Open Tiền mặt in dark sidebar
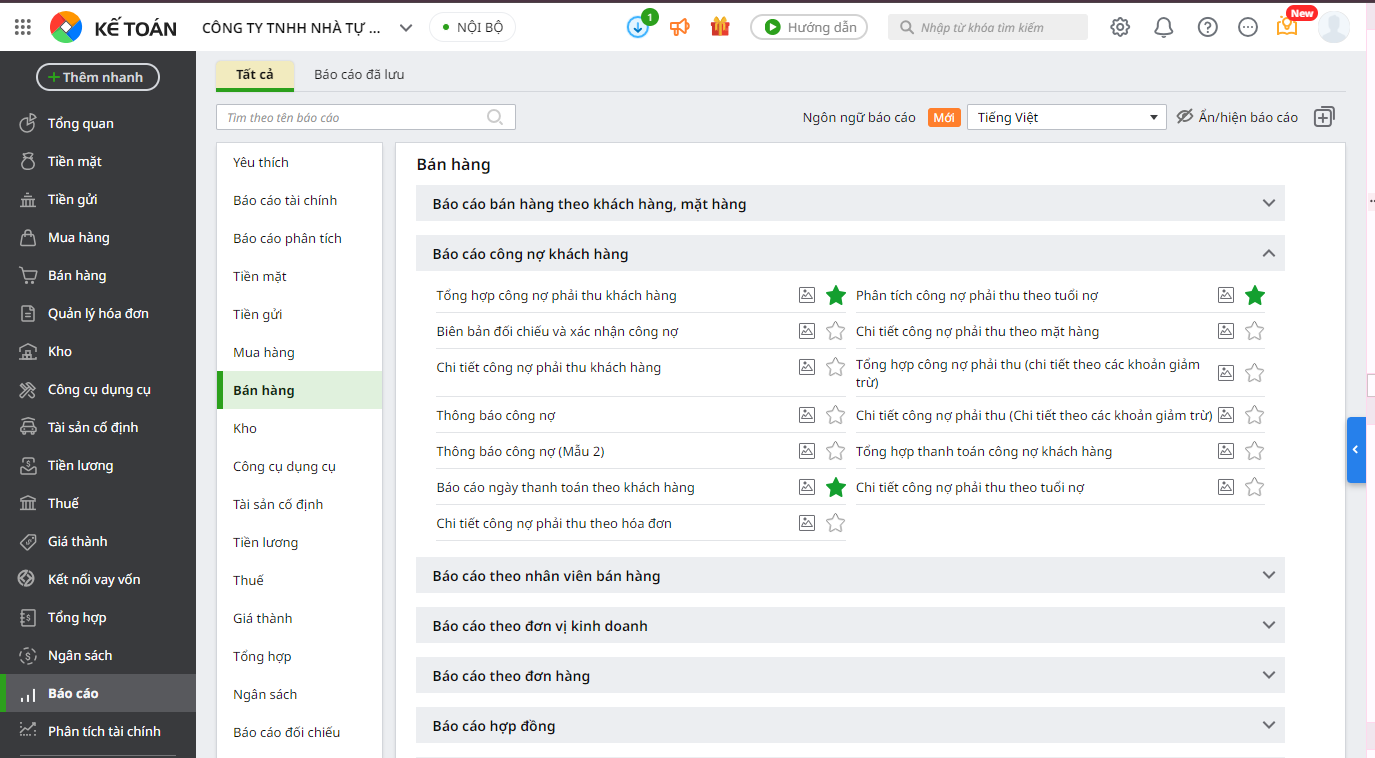This screenshot has height=758, width=1375. pyautogui.click(x=98, y=161)
